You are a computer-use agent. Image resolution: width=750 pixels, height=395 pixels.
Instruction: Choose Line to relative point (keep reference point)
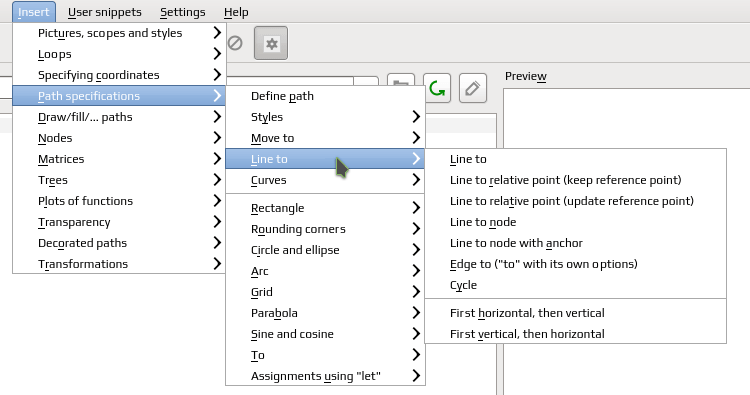pyautogui.click(x=575, y=180)
